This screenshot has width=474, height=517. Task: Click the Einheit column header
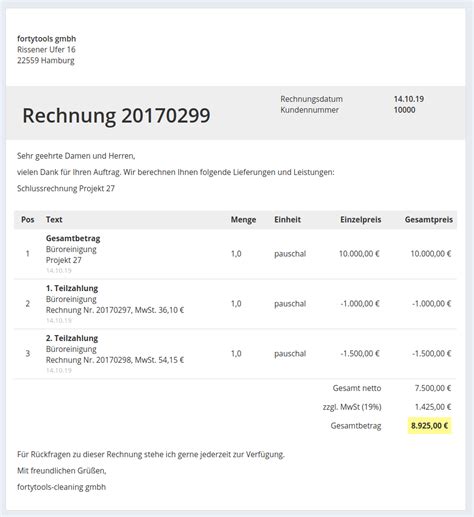(287, 220)
